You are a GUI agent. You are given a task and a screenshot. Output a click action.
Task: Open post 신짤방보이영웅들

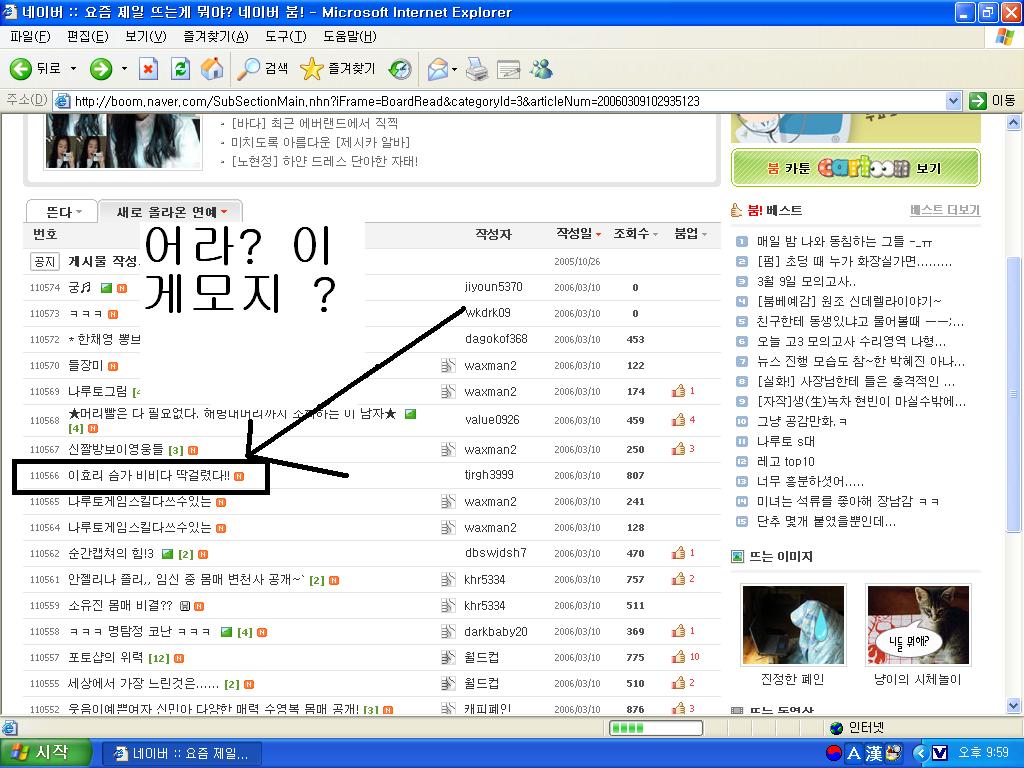(x=116, y=449)
